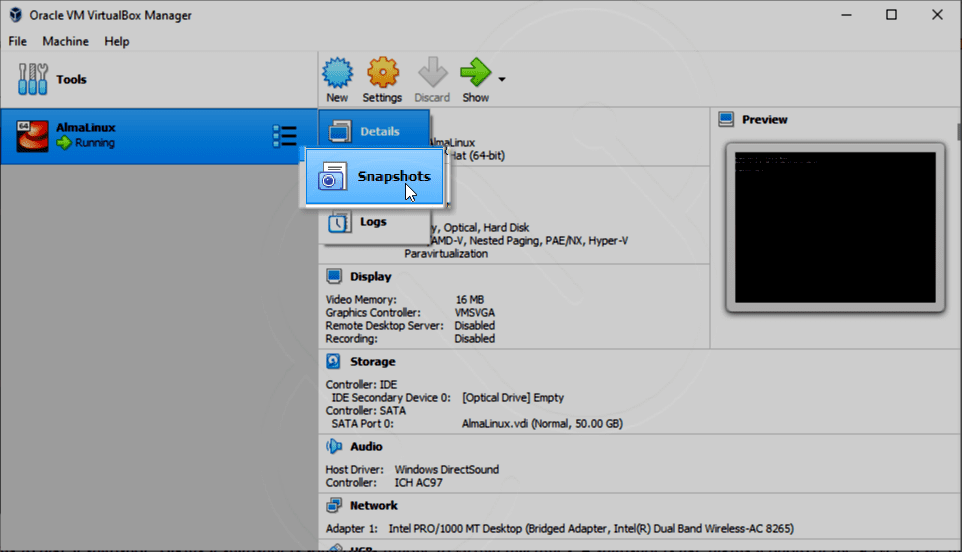
Task: Open the Machine menu
Action: (x=66, y=41)
